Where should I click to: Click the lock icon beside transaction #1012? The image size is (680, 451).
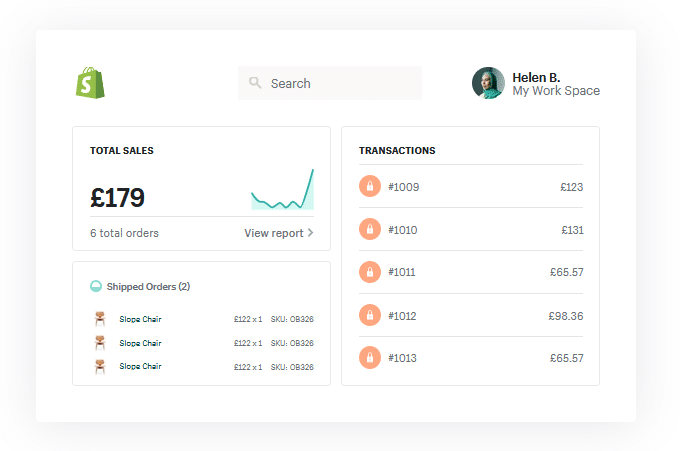click(x=370, y=316)
